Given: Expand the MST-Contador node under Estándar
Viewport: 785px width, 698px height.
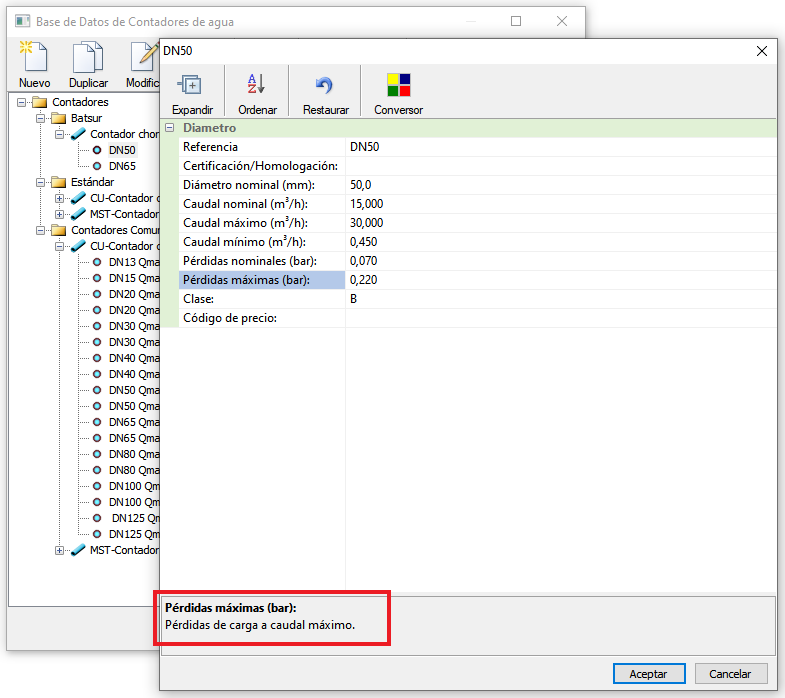Looking at the screenshot, I should [60, 214].
